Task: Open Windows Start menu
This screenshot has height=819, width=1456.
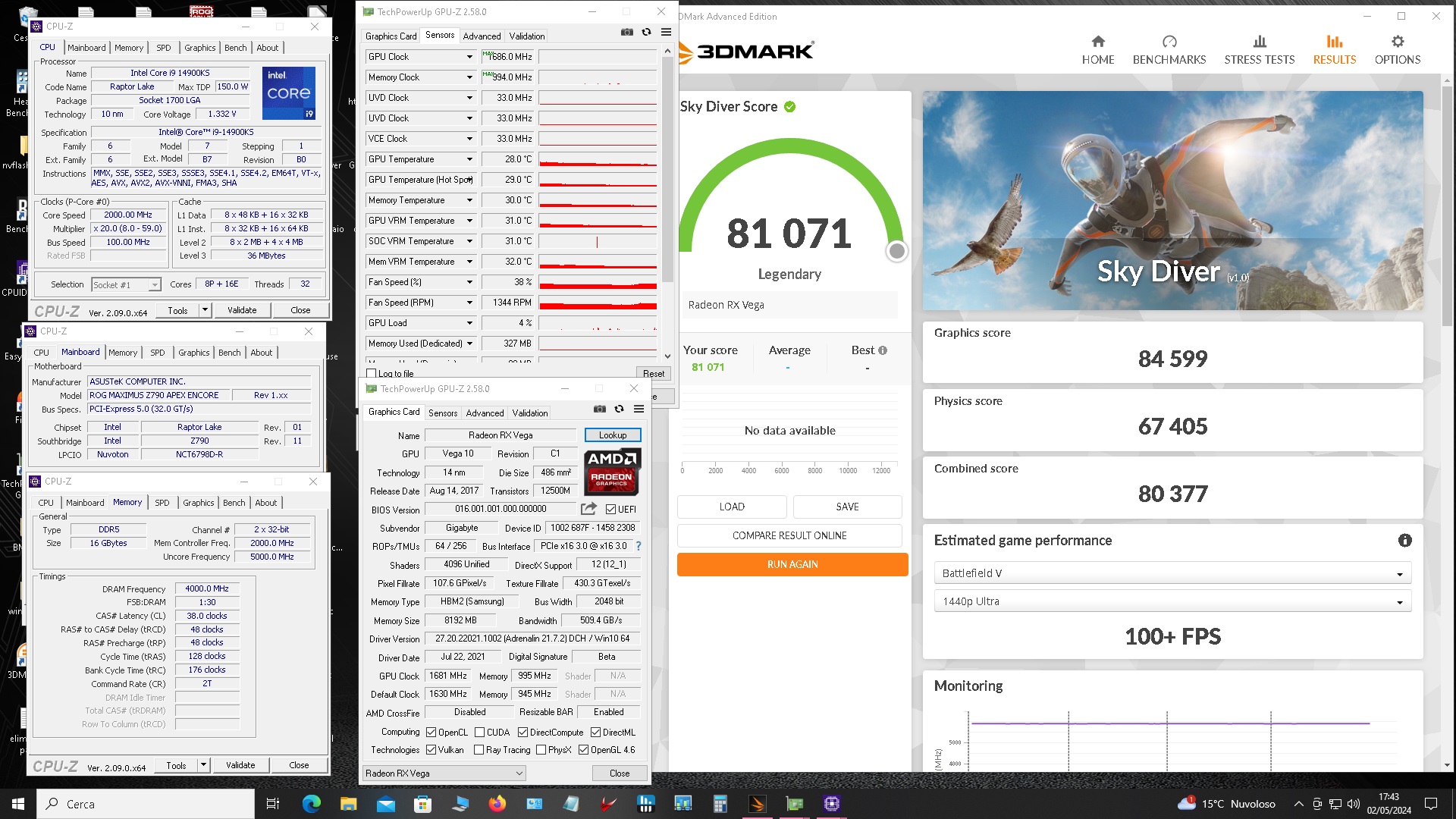Action: 18,804
